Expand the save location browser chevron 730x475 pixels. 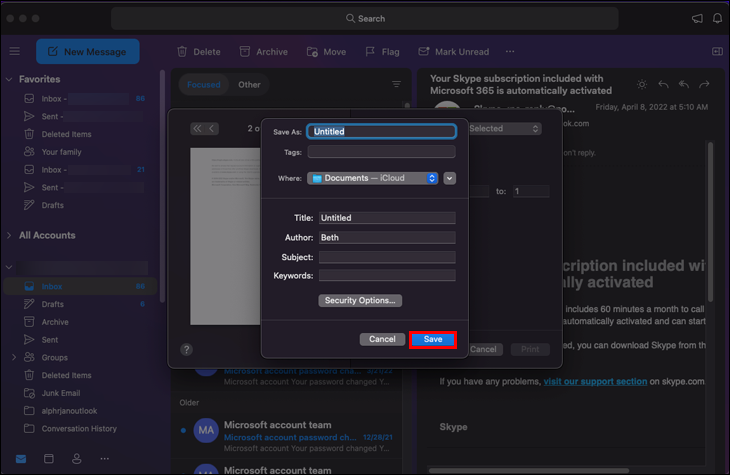tap(450, 178)
